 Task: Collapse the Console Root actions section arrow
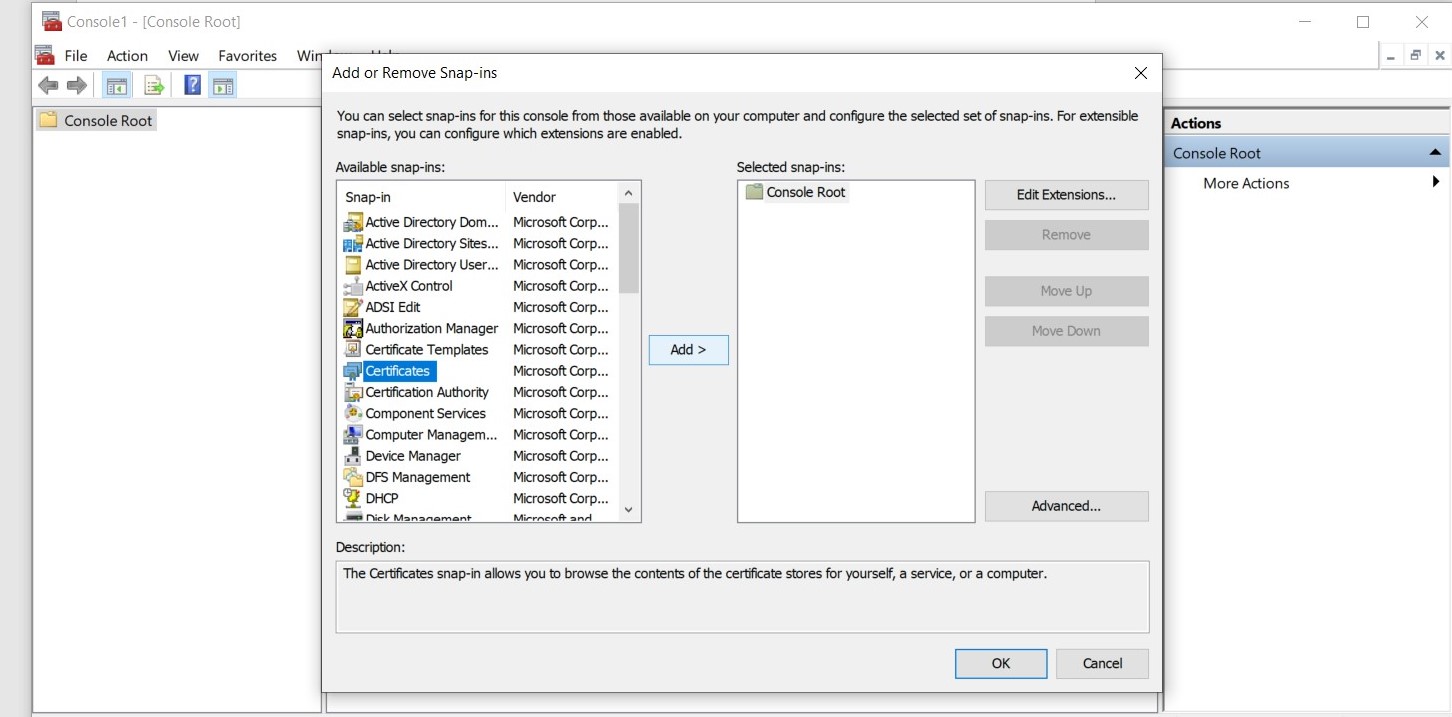point(1435,153)
